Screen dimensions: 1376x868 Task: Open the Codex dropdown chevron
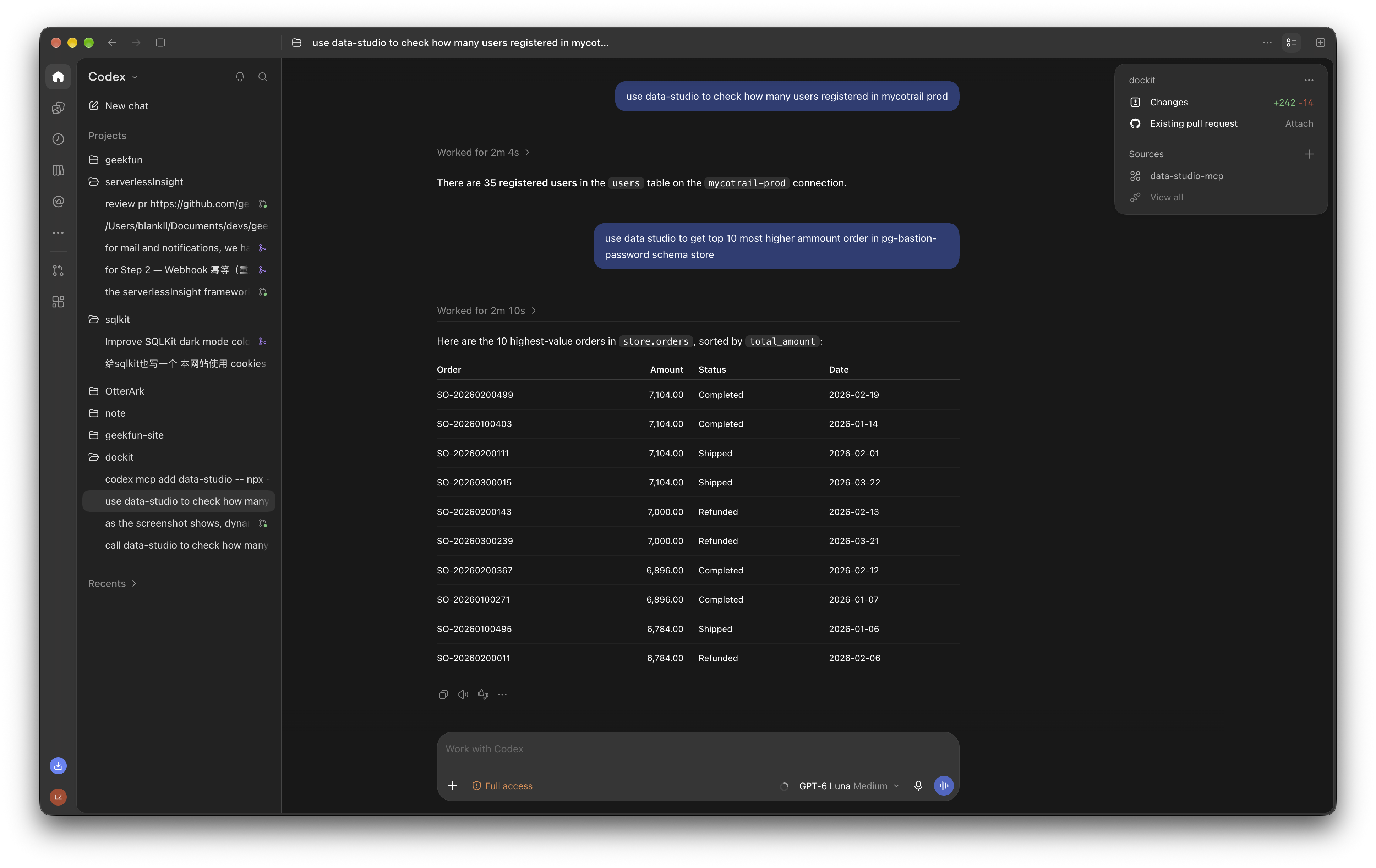(x=135, y=77)
